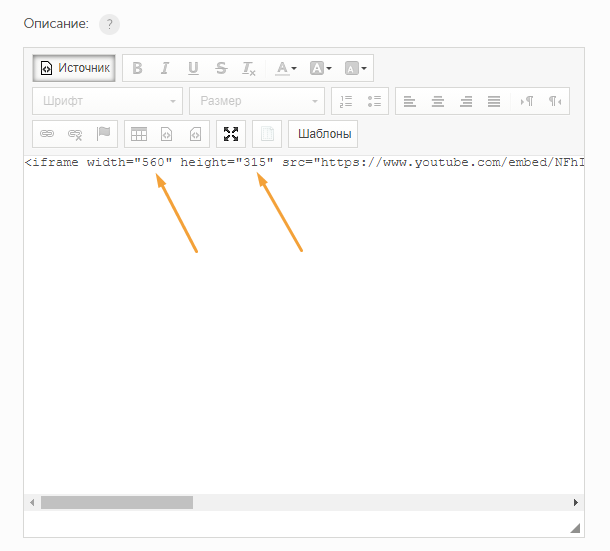Center-align the text
The image size is (610, 551).
438,101
